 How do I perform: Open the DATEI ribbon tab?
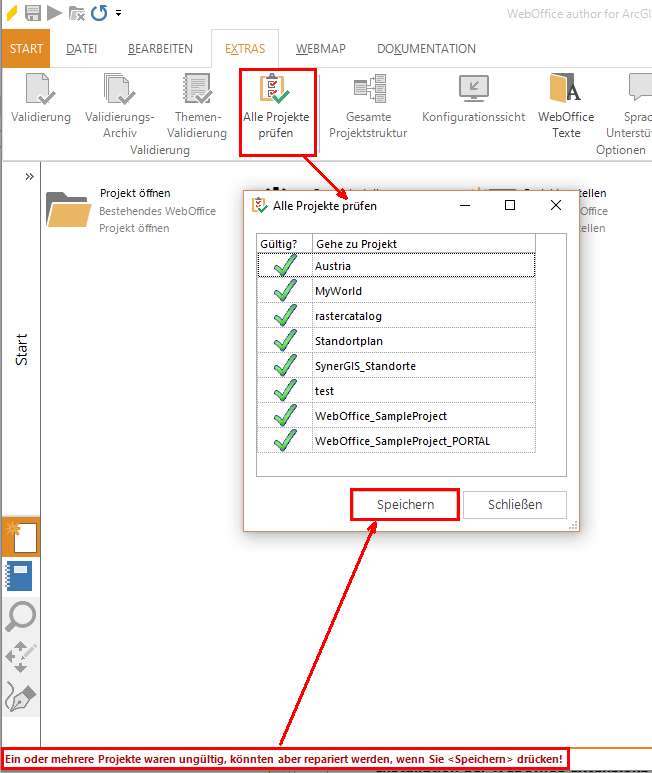[81, 49]
